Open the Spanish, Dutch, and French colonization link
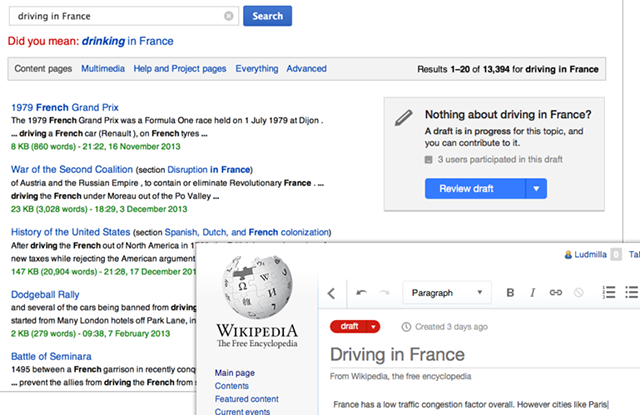Screen dimensions: 640x415 247,232
